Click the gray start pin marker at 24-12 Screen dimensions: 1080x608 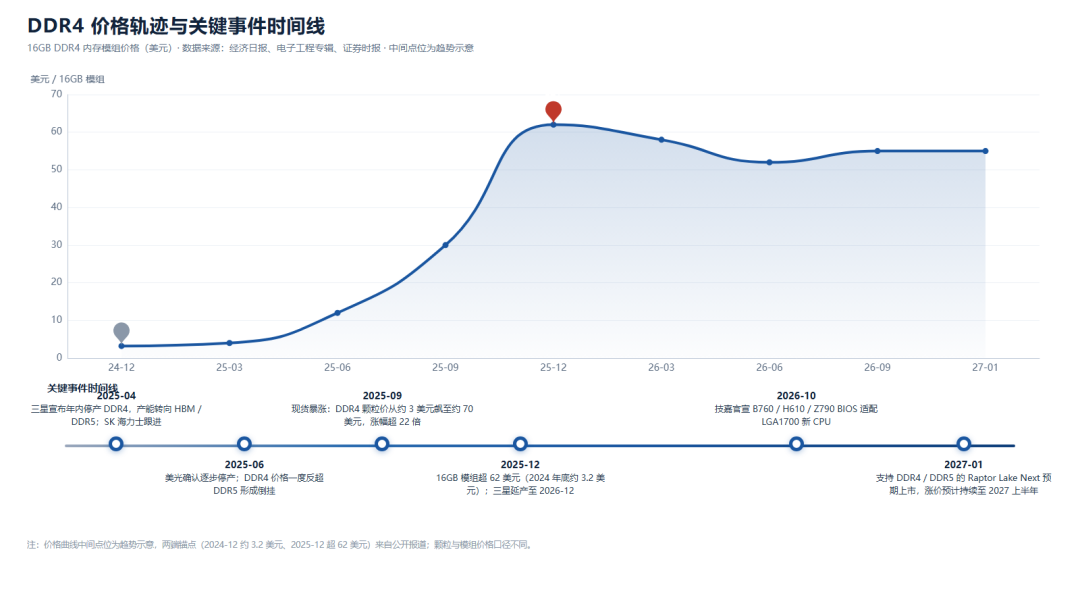pos(121,332)
